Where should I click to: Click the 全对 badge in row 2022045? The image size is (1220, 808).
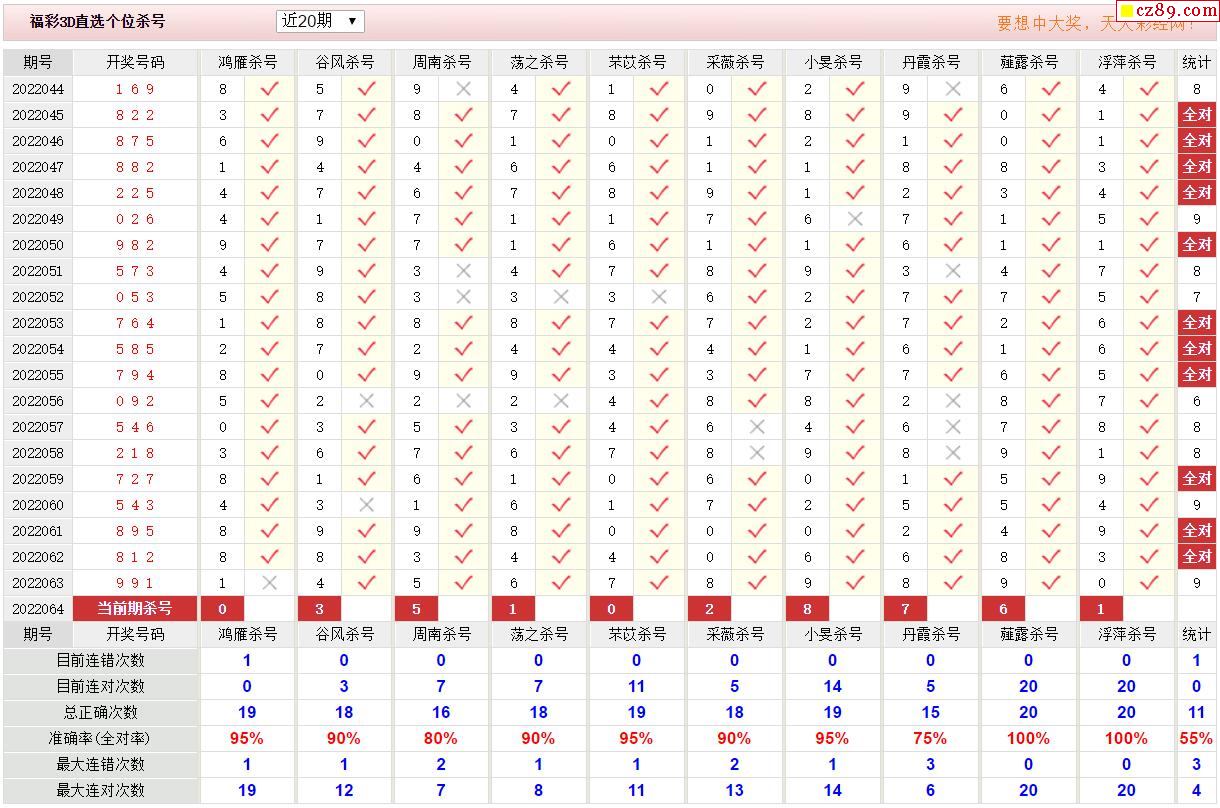coord(1197,115)
